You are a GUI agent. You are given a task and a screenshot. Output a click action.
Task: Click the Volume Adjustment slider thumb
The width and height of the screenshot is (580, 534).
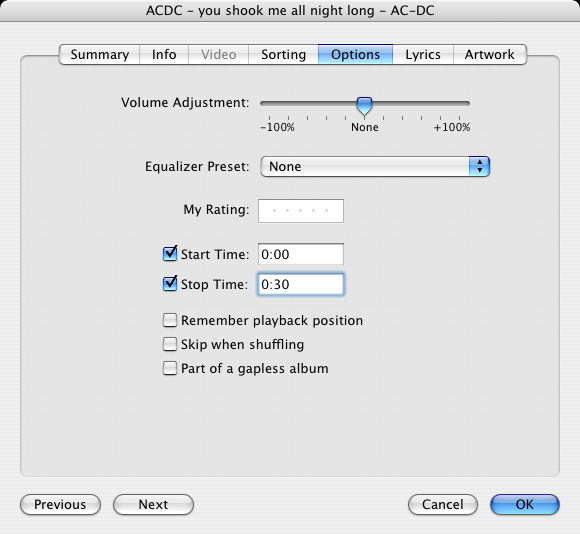[364, 106]
